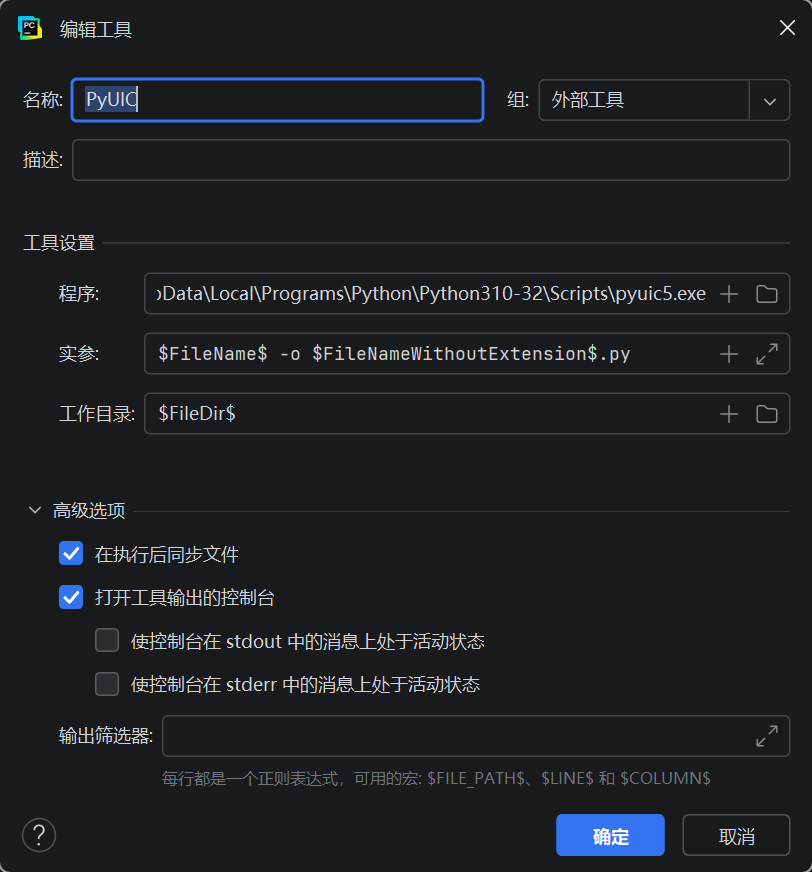The width and height of the screenshot is (812, 872).
Task: Cancel with the 取消 button
Action: point(736,835)
